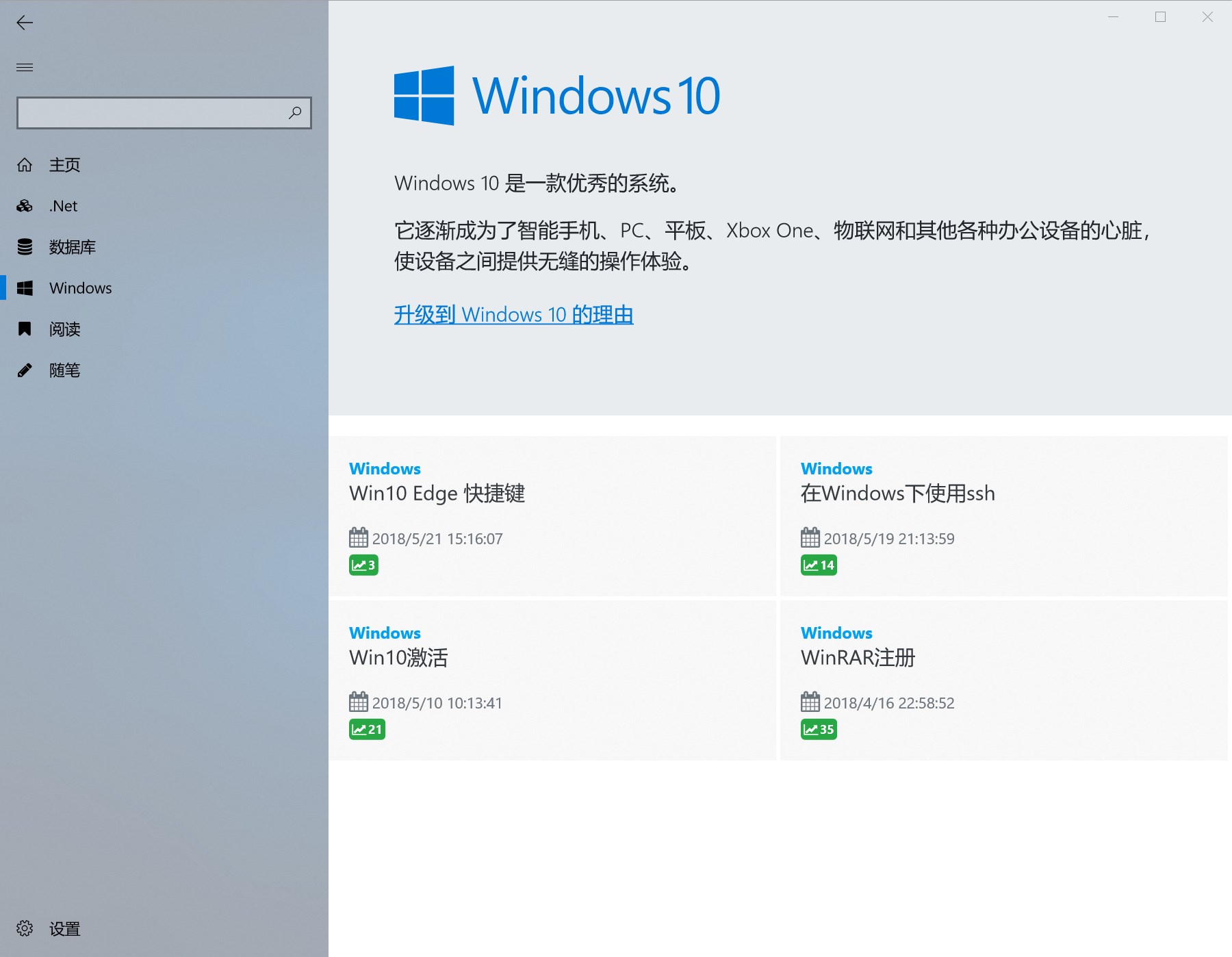Click date 2018/5/10 10:13:41

pos(437,703)
